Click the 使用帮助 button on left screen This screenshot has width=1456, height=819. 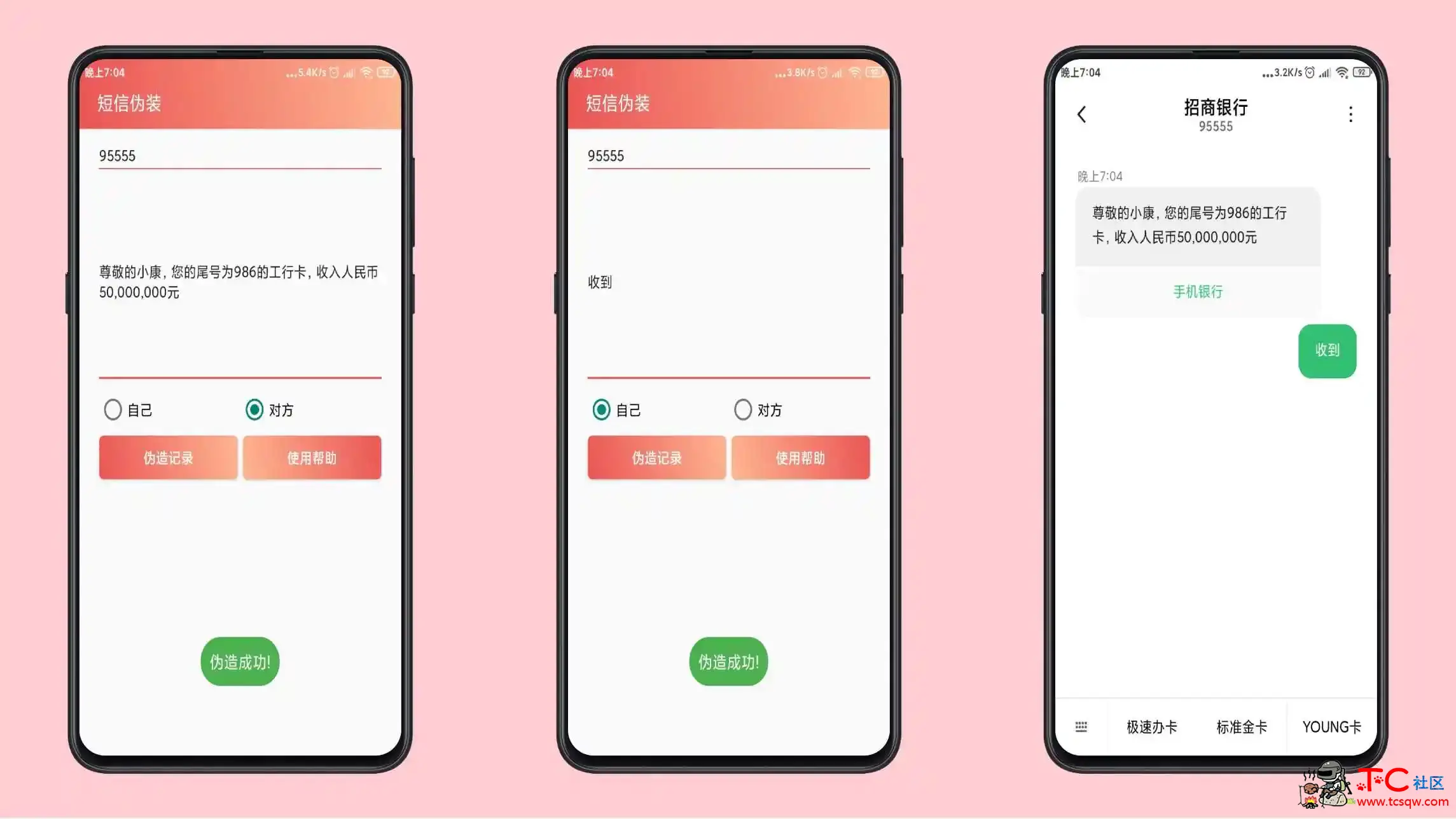point(312,457)
